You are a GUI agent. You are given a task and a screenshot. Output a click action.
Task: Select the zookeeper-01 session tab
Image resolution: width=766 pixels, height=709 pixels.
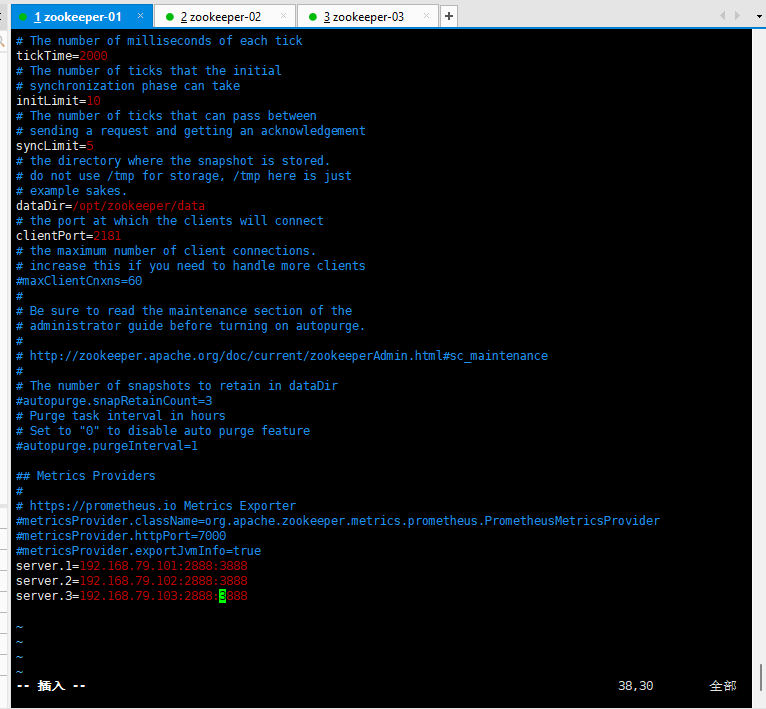(82, 17)
